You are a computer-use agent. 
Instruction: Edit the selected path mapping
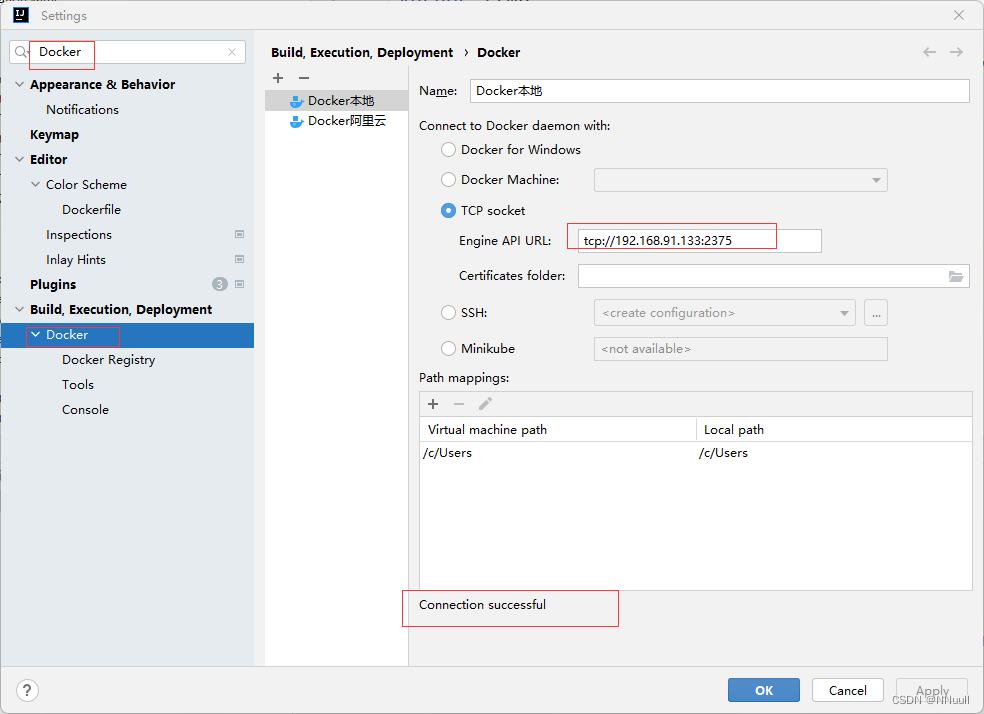point(485,404)
